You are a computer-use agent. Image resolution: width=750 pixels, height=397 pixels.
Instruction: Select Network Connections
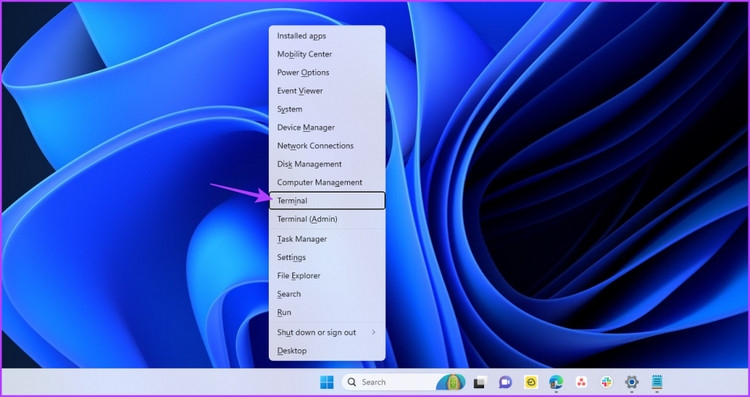coord(327,145)
